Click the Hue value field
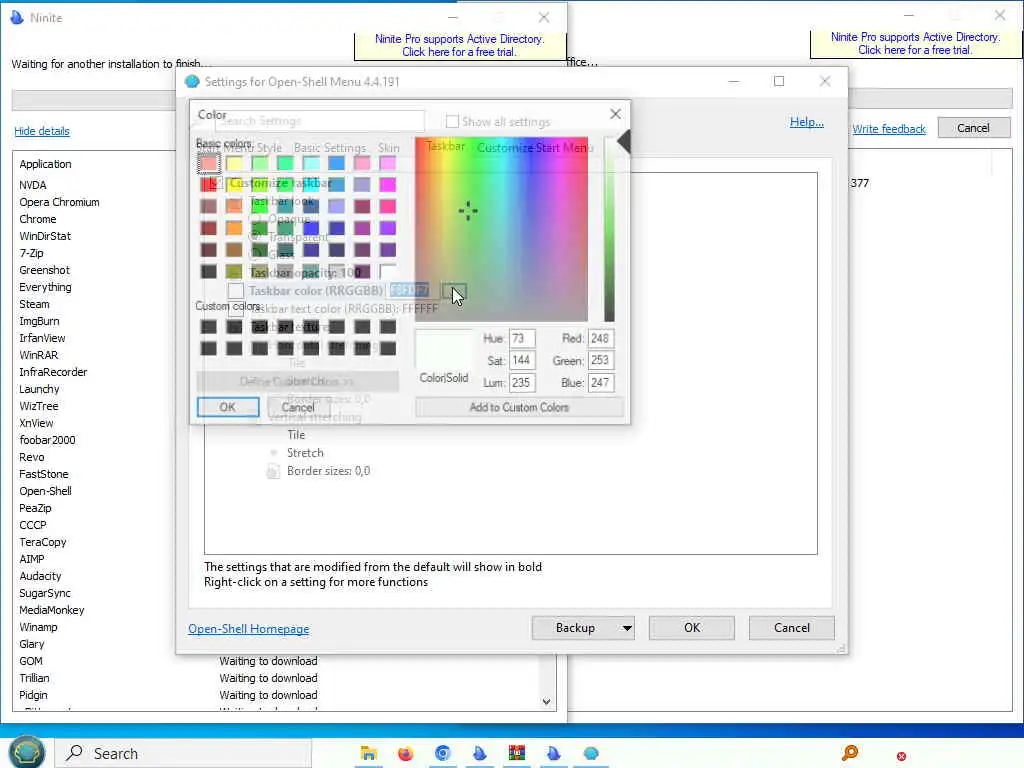 point(522,338)
